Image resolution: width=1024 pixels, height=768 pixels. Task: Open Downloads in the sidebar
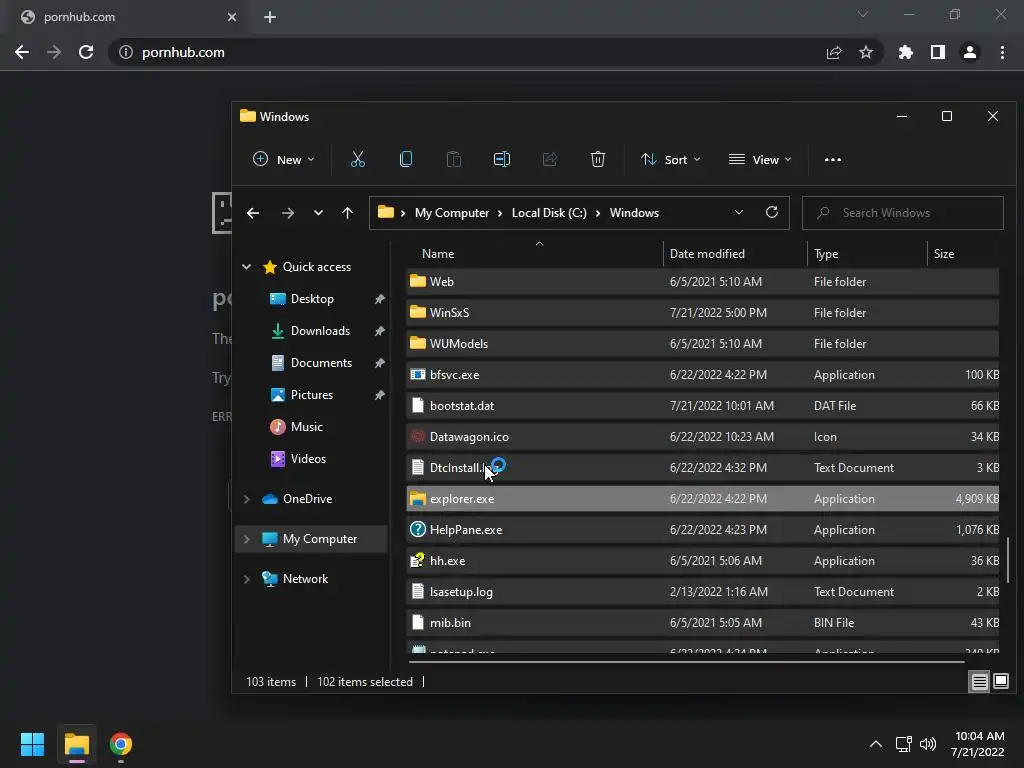pos(319,330)
